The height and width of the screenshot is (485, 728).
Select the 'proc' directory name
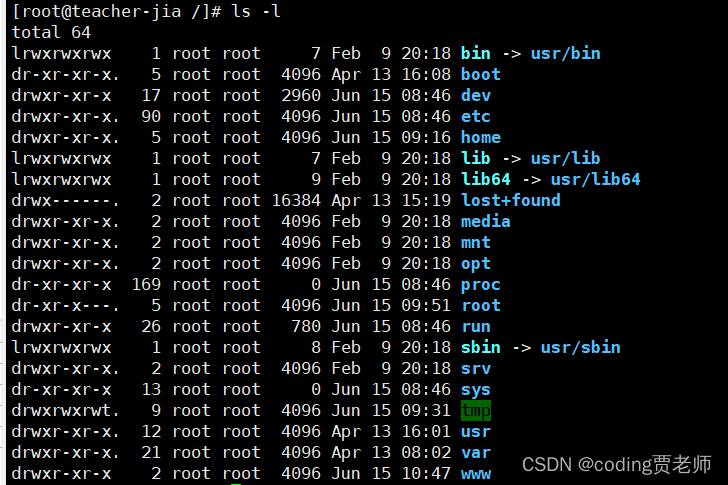pos(481,285)
